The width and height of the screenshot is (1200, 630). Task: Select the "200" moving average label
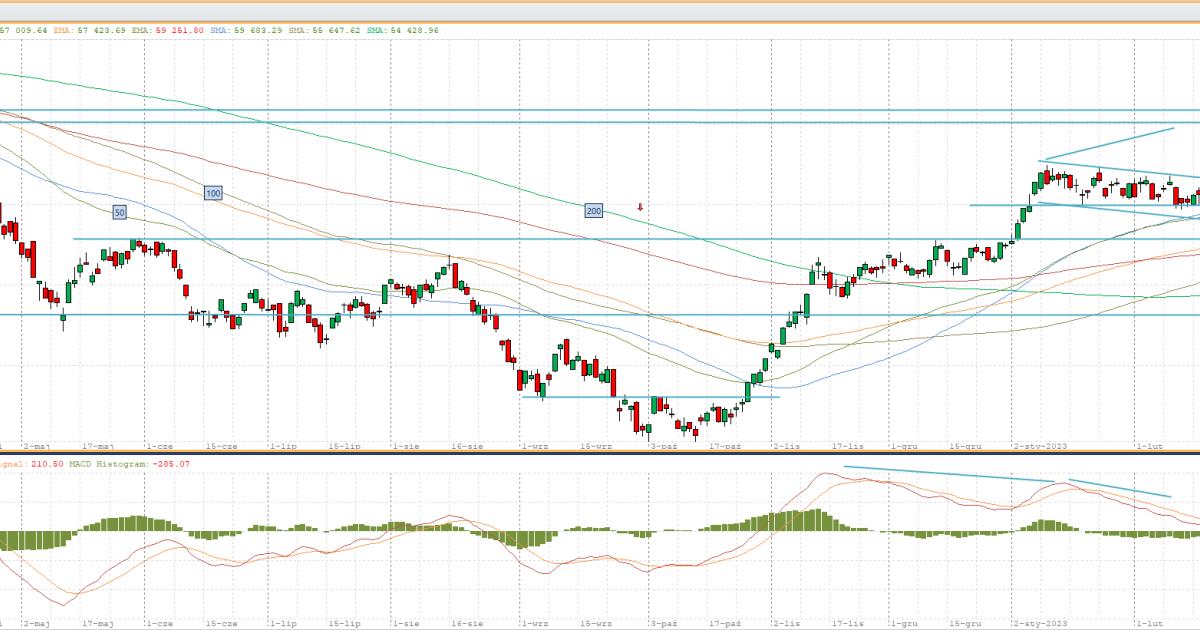(594, 211)
